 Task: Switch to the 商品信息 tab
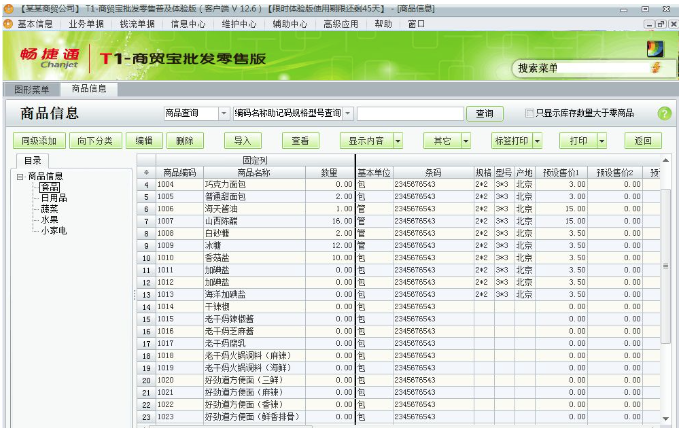89,88
